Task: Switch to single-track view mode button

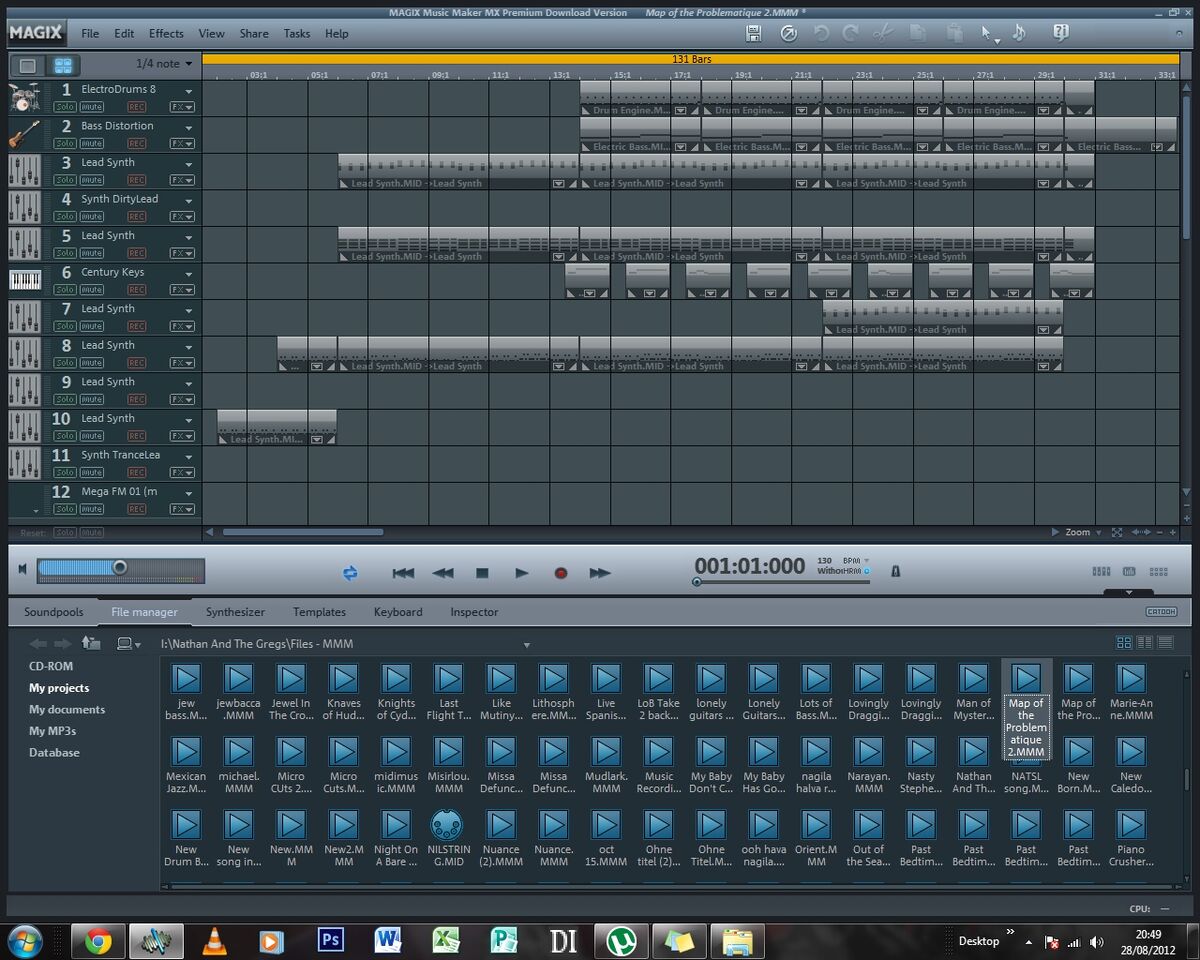Action: (28, 65)
